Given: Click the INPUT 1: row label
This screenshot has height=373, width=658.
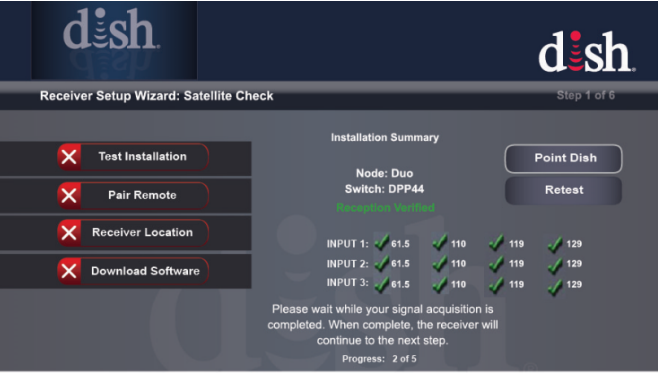Looking at the screenshot, I should point(347,244).
